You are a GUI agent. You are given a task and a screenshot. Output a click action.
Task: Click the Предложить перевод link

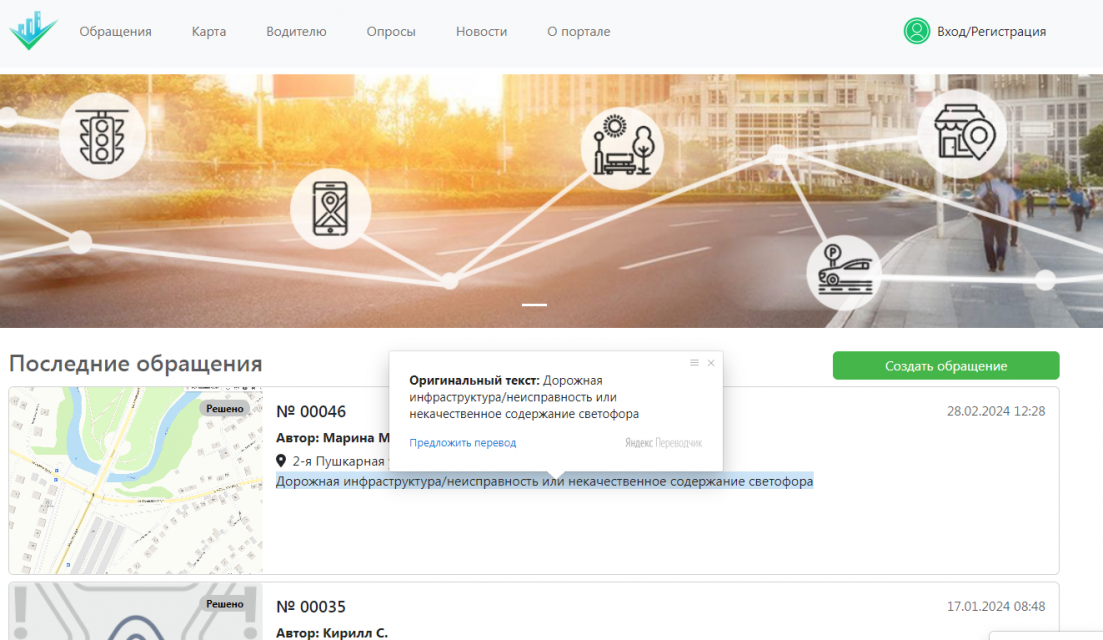[x=463, y=441]
